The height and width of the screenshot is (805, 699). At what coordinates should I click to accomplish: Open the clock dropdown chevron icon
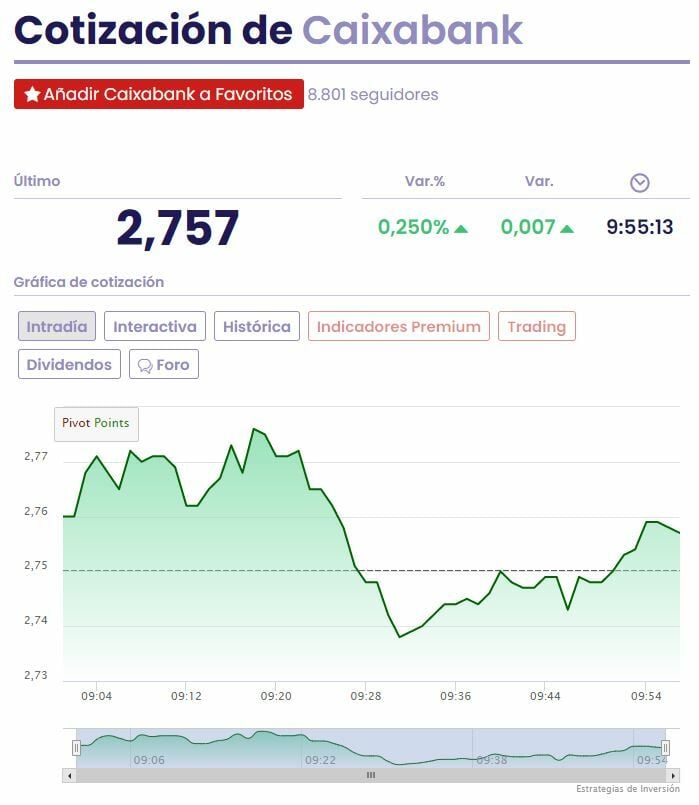point(639,183)
